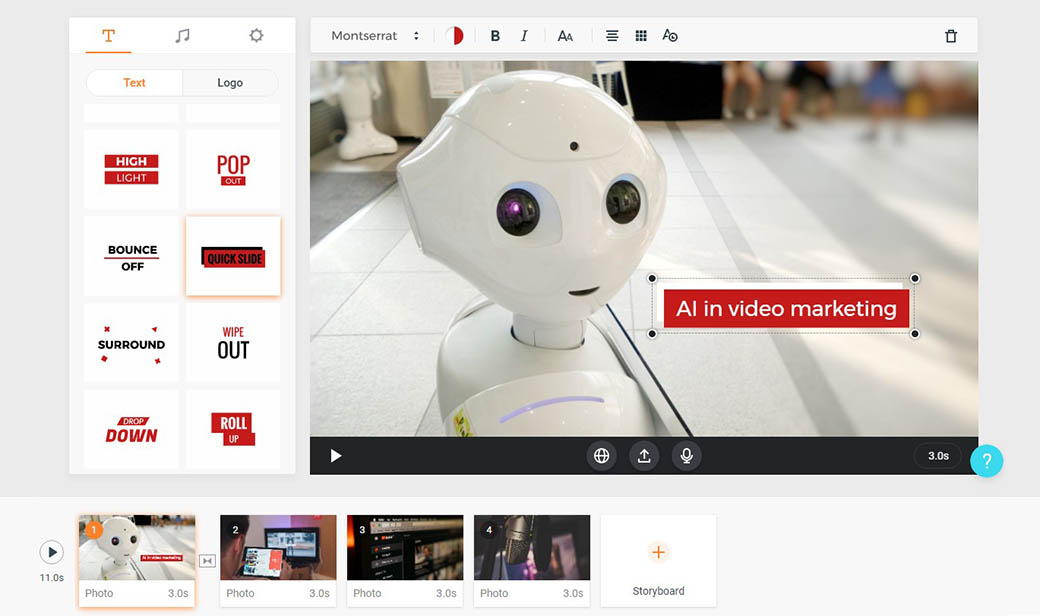The image size is (1040, 616).
Task: Select the microphone photo scene 4 thumbnail
Action: point(531,548)
